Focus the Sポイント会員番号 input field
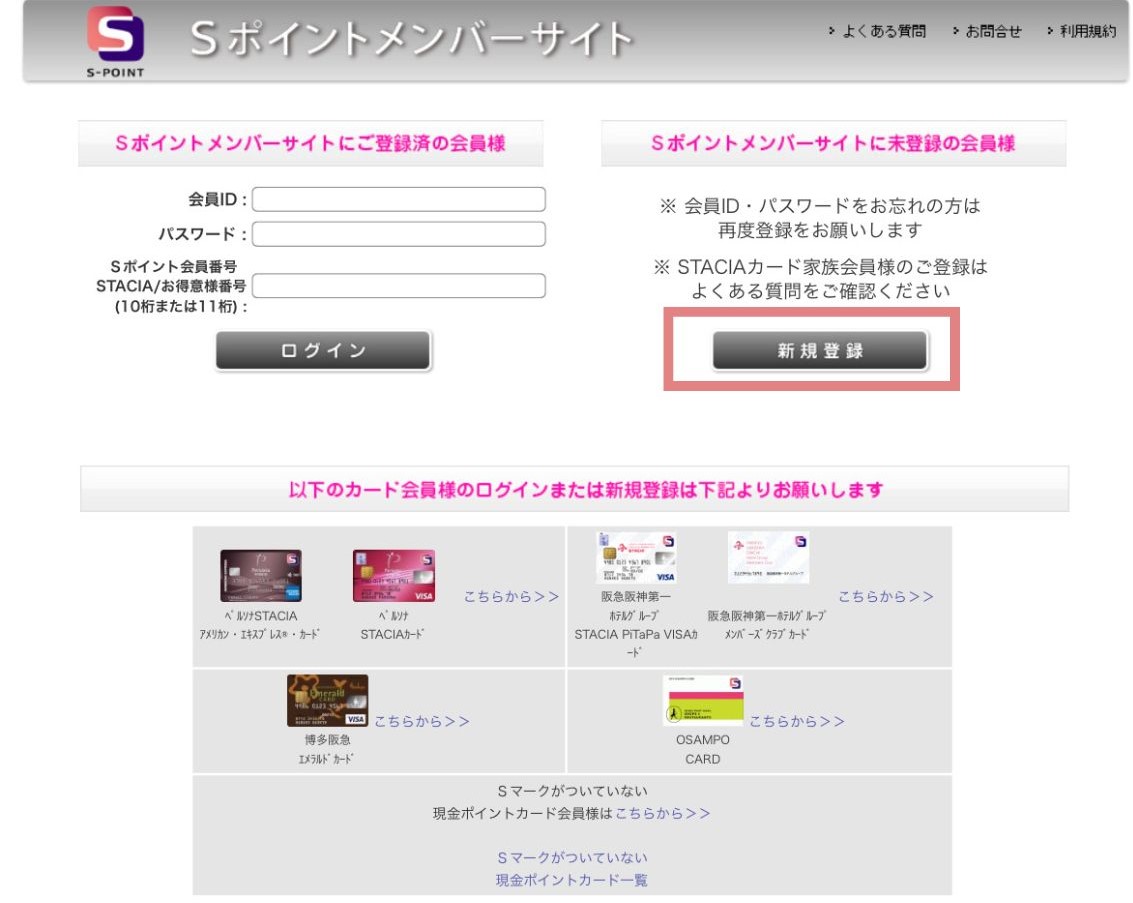Image resolution: width=1133 pixels, height=903 pixels. pos(399,286)
